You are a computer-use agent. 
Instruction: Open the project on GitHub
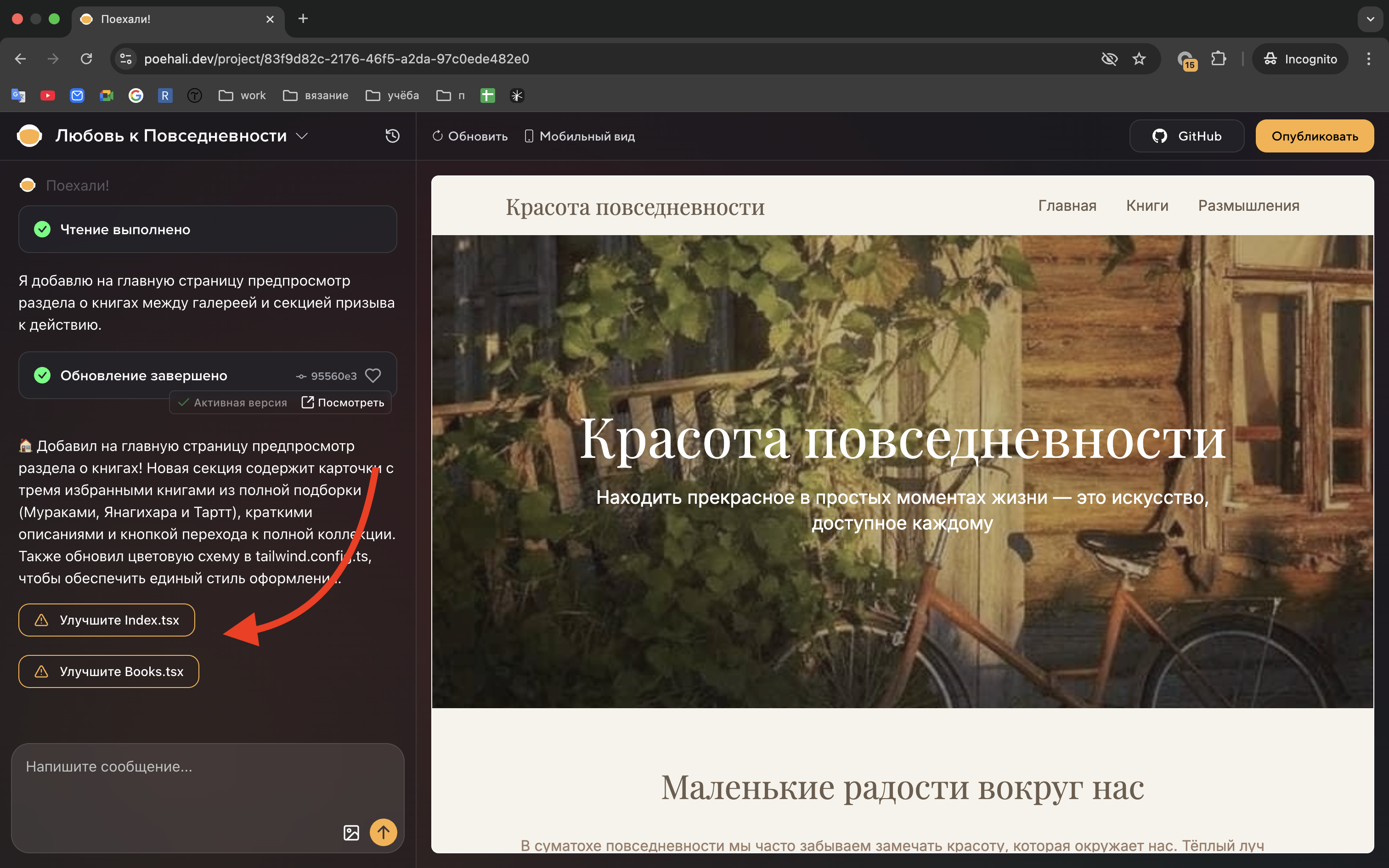pyautogui.click(x=1186, y=135)
